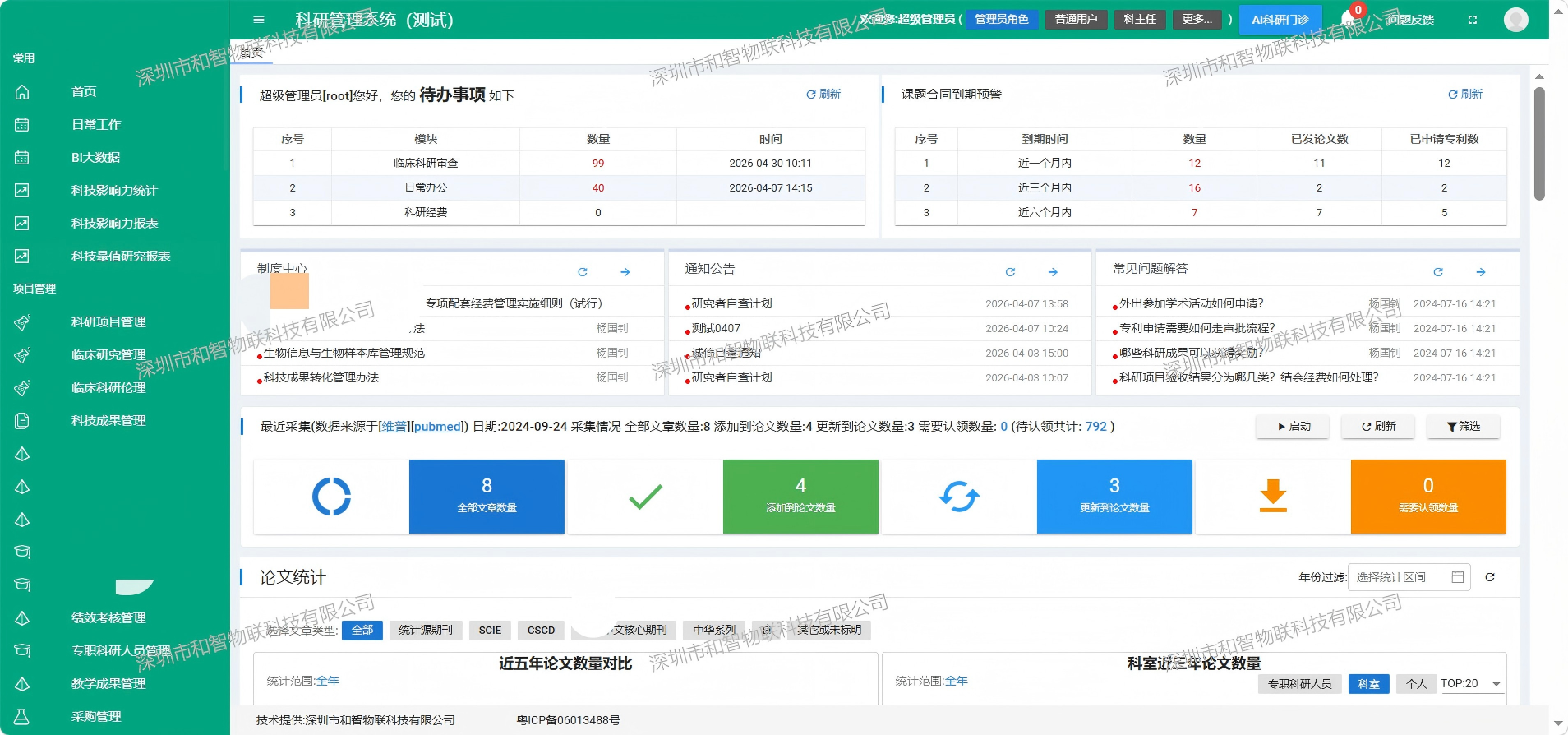Refresh the 通知公告 panel
This screenshot has height=735, width=1568.
(1010, 272)
